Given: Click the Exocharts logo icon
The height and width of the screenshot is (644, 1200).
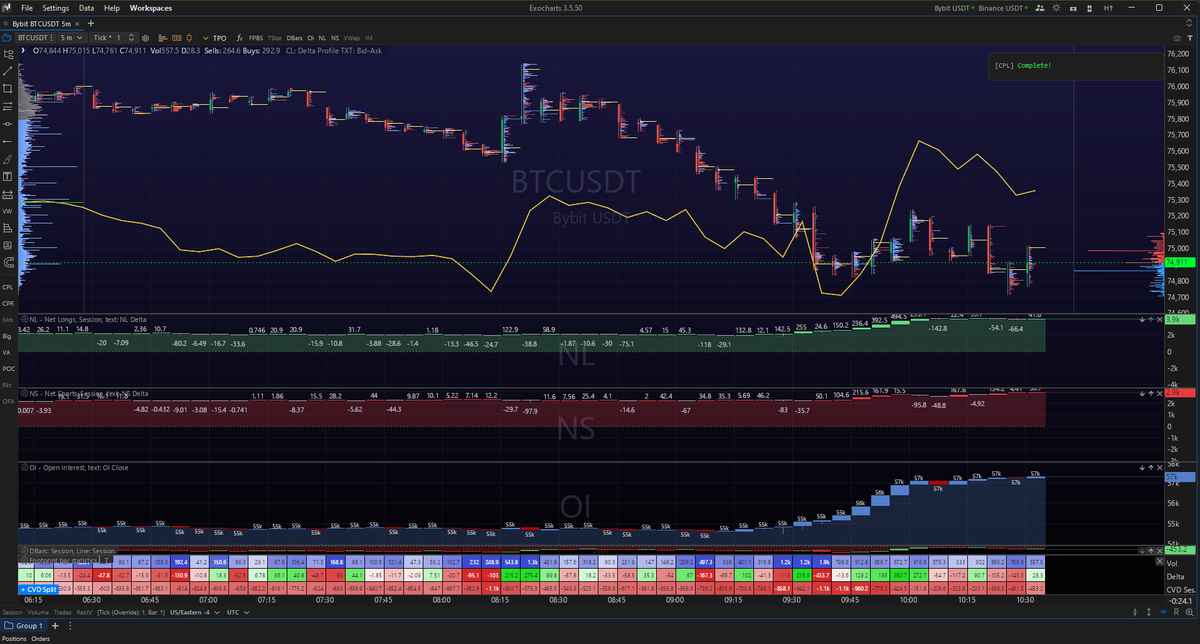Looking at the screenshot, I should (x=6, y=7).
